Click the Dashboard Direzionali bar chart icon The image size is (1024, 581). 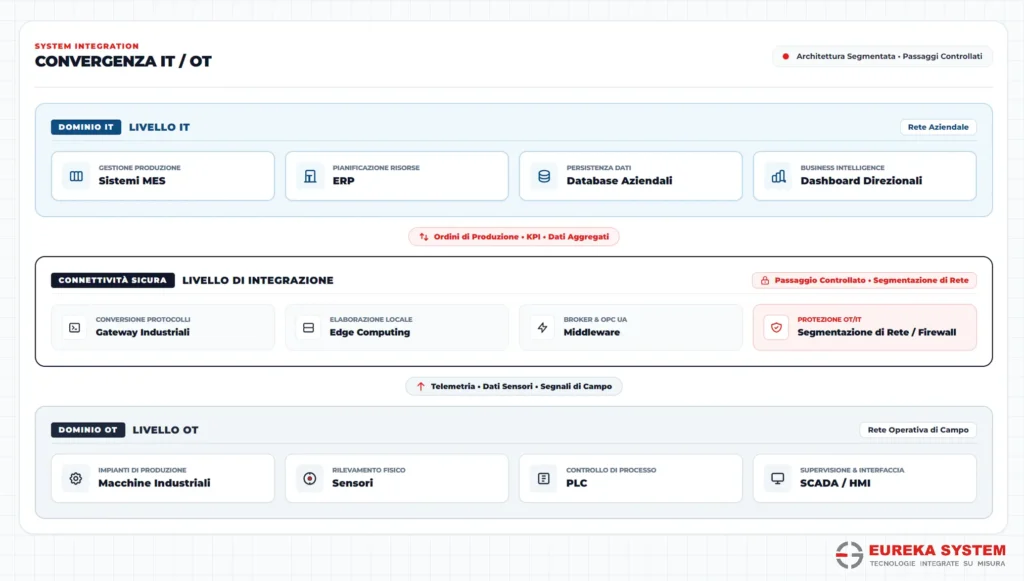tap(778, 176)
